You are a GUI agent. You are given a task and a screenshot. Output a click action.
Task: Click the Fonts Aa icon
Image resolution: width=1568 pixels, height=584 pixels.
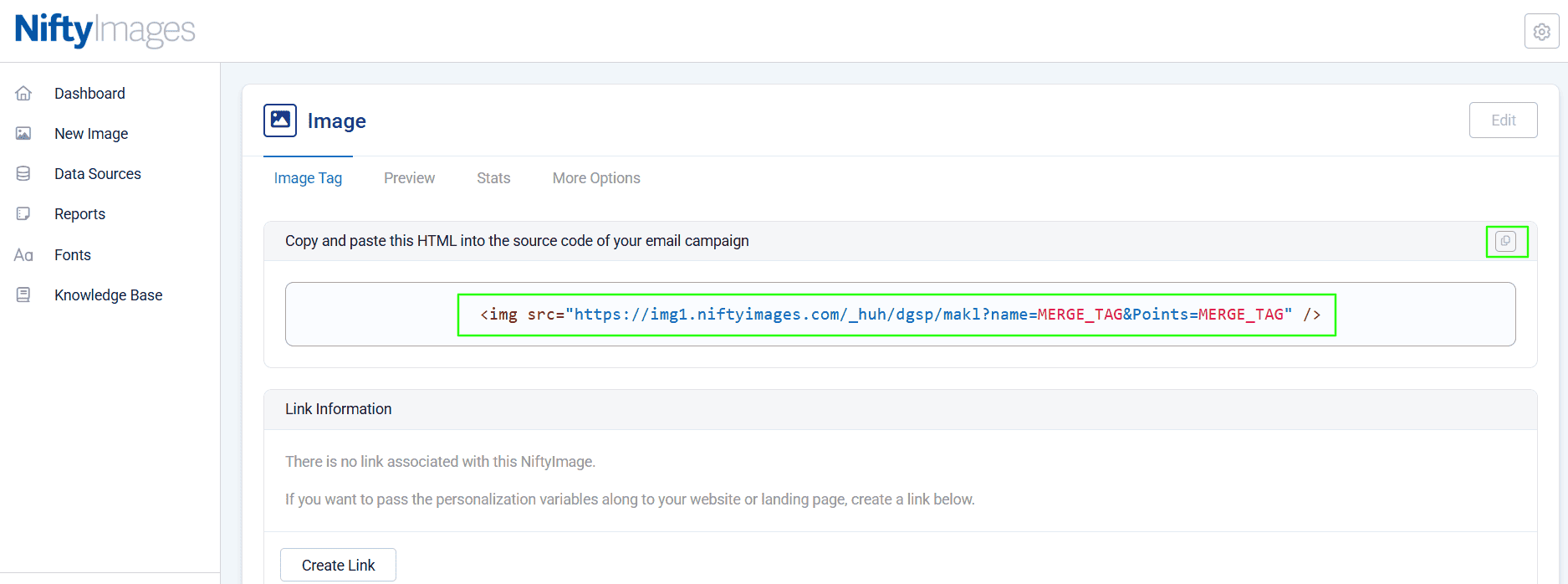pos(23,255)
